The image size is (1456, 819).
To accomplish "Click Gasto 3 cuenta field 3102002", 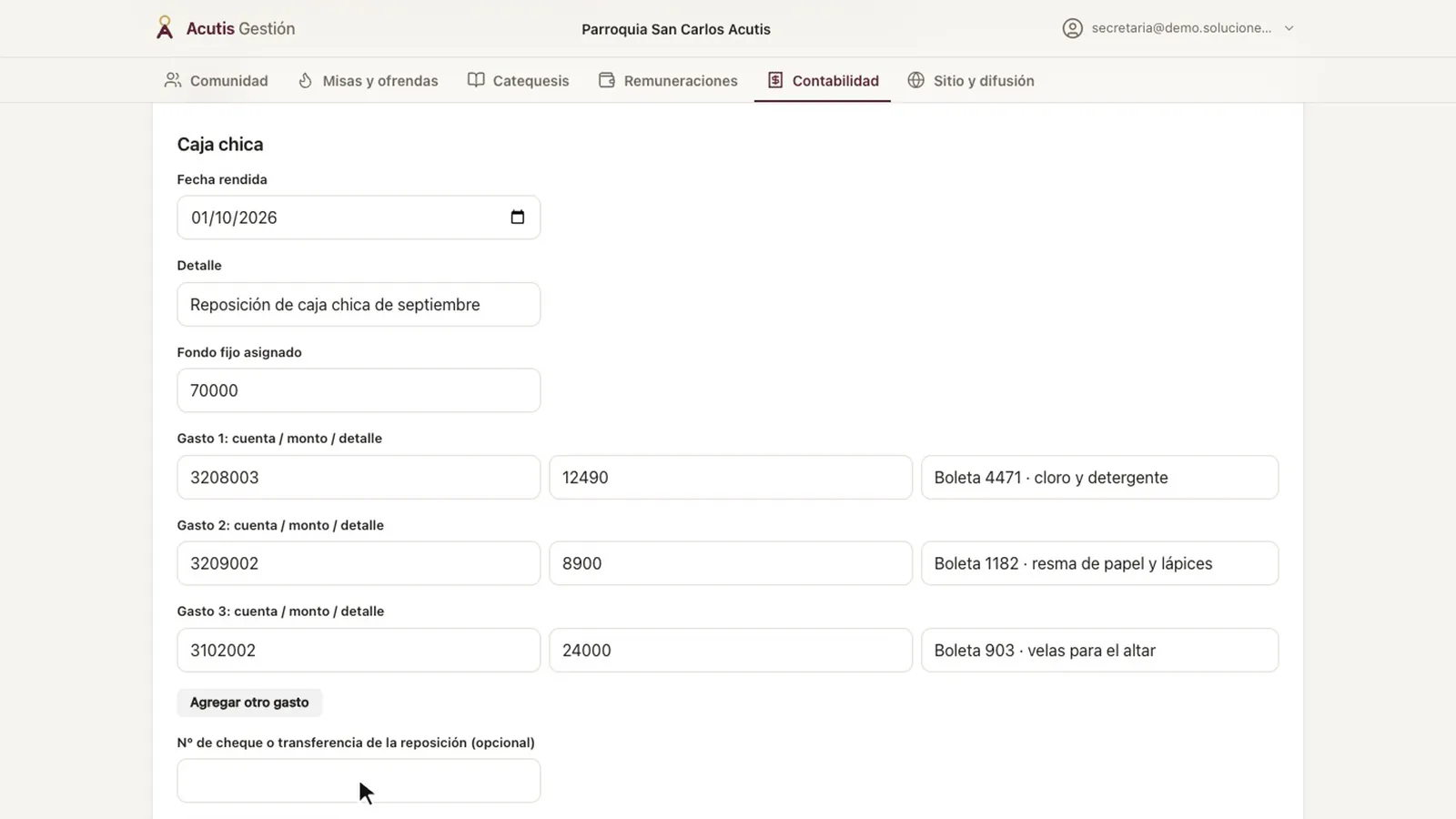I will [x=359, y=650].
